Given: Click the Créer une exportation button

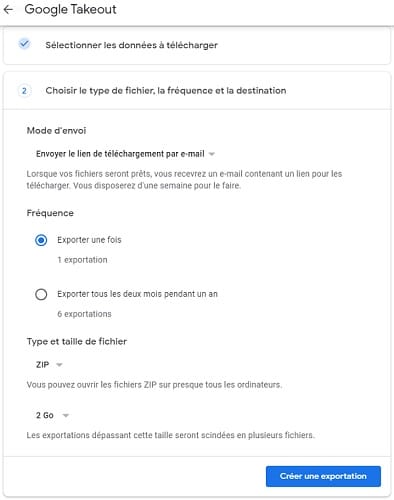Looking at the screenshot, I should click(323, 476).
